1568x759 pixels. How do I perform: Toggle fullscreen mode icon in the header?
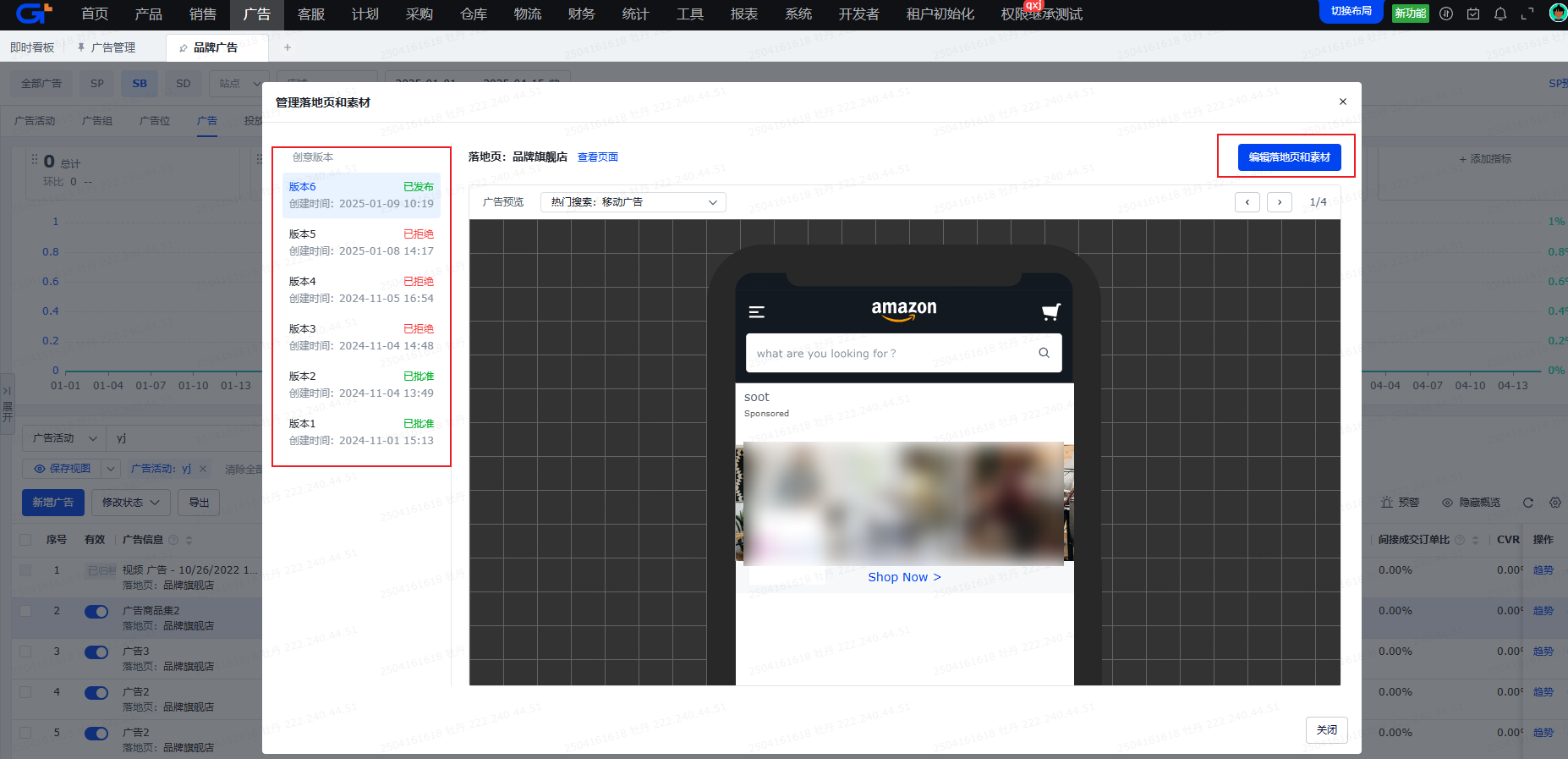(1527, 14)
